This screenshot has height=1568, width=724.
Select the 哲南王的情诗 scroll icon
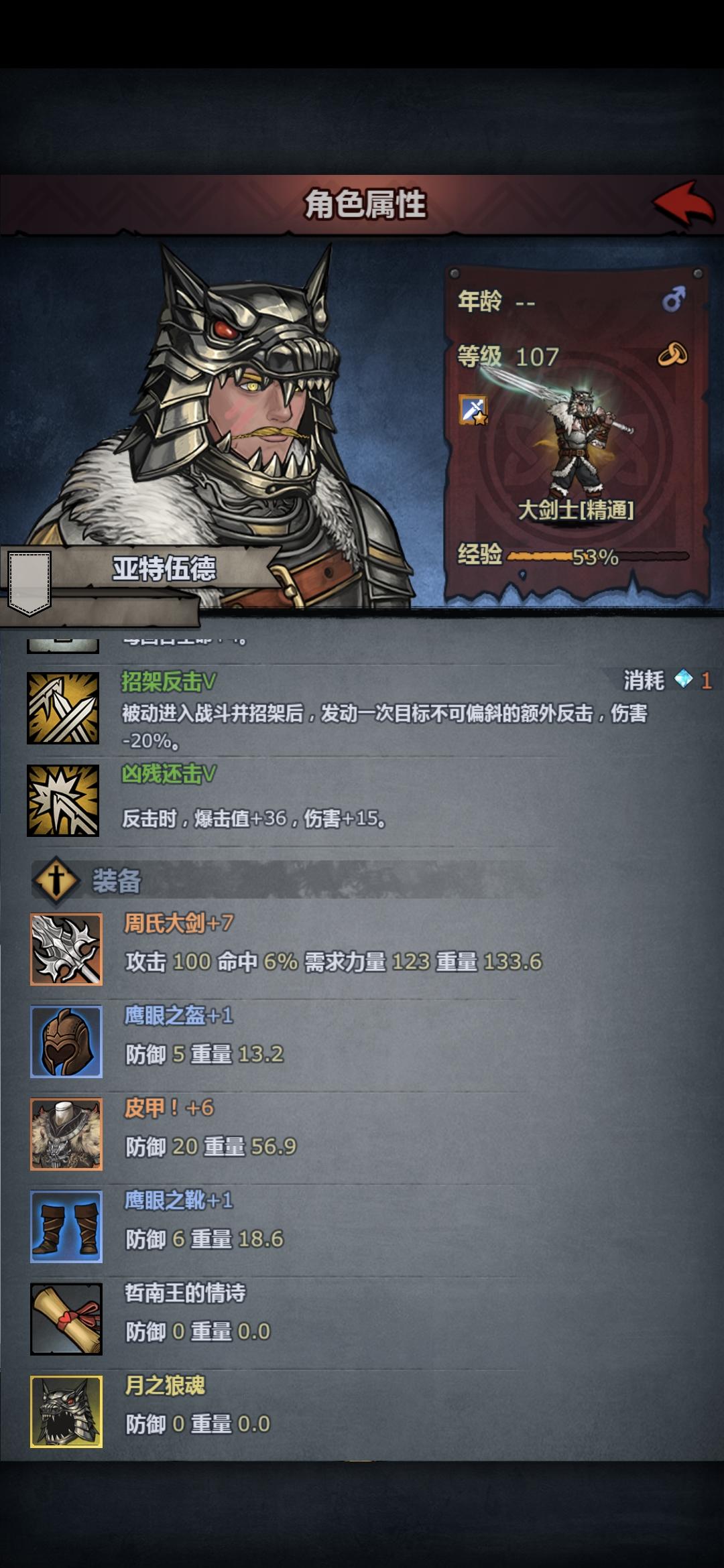[66, 1319]
